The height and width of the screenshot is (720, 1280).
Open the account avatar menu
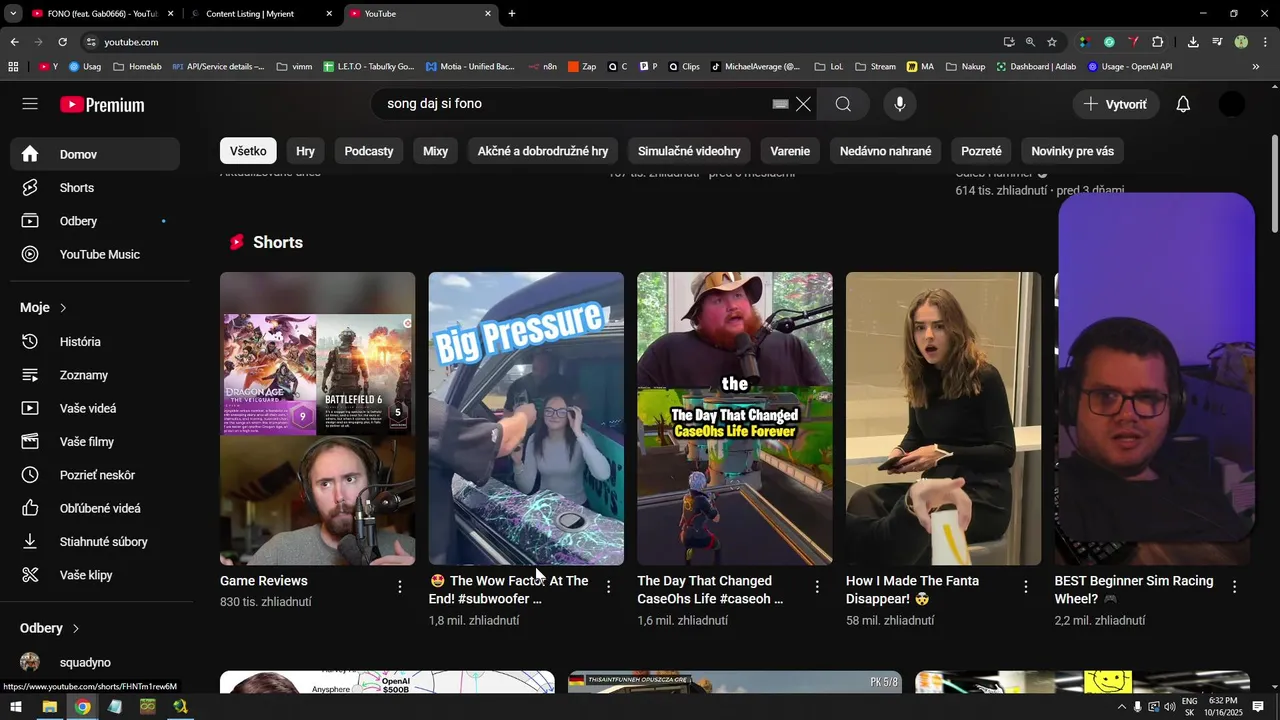[x=1232, y=104]
